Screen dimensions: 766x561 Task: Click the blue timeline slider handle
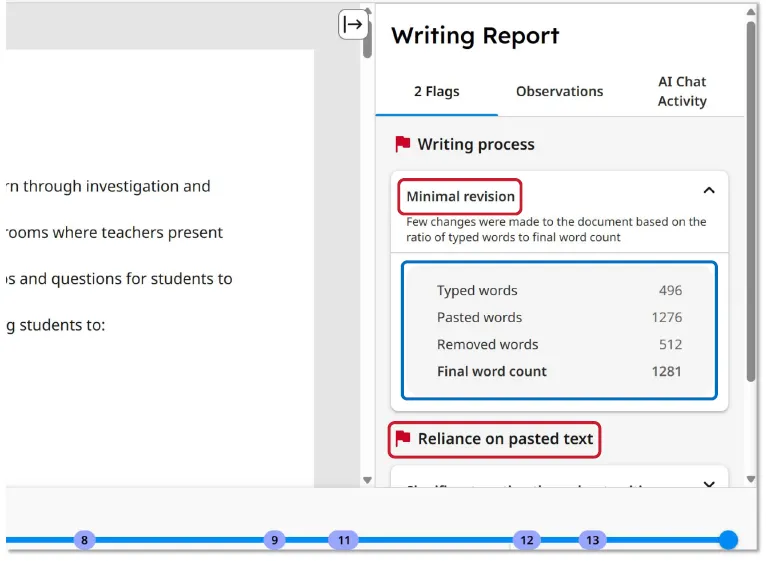(x=729, y=540)
